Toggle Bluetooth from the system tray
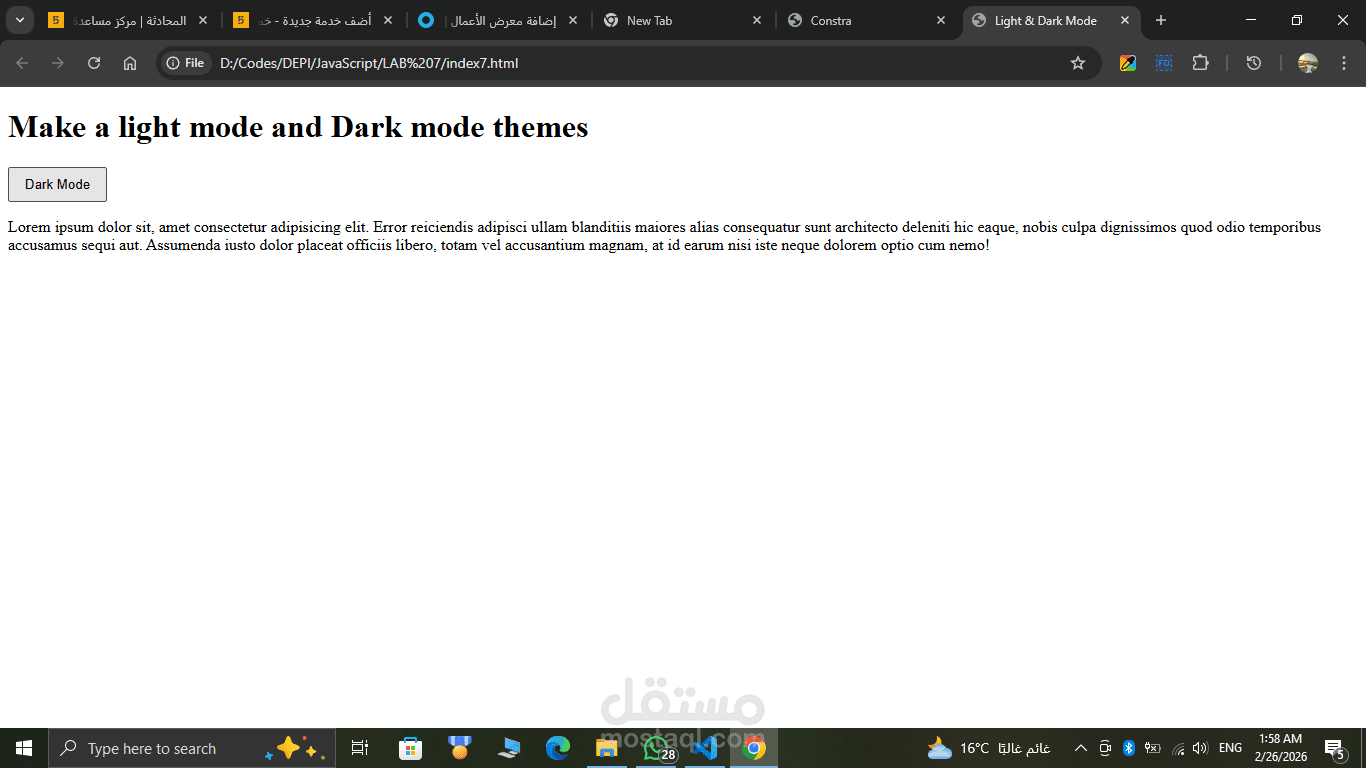Image resolution: width=1366 pixels, height=768 pixels. pos(1128,747)
